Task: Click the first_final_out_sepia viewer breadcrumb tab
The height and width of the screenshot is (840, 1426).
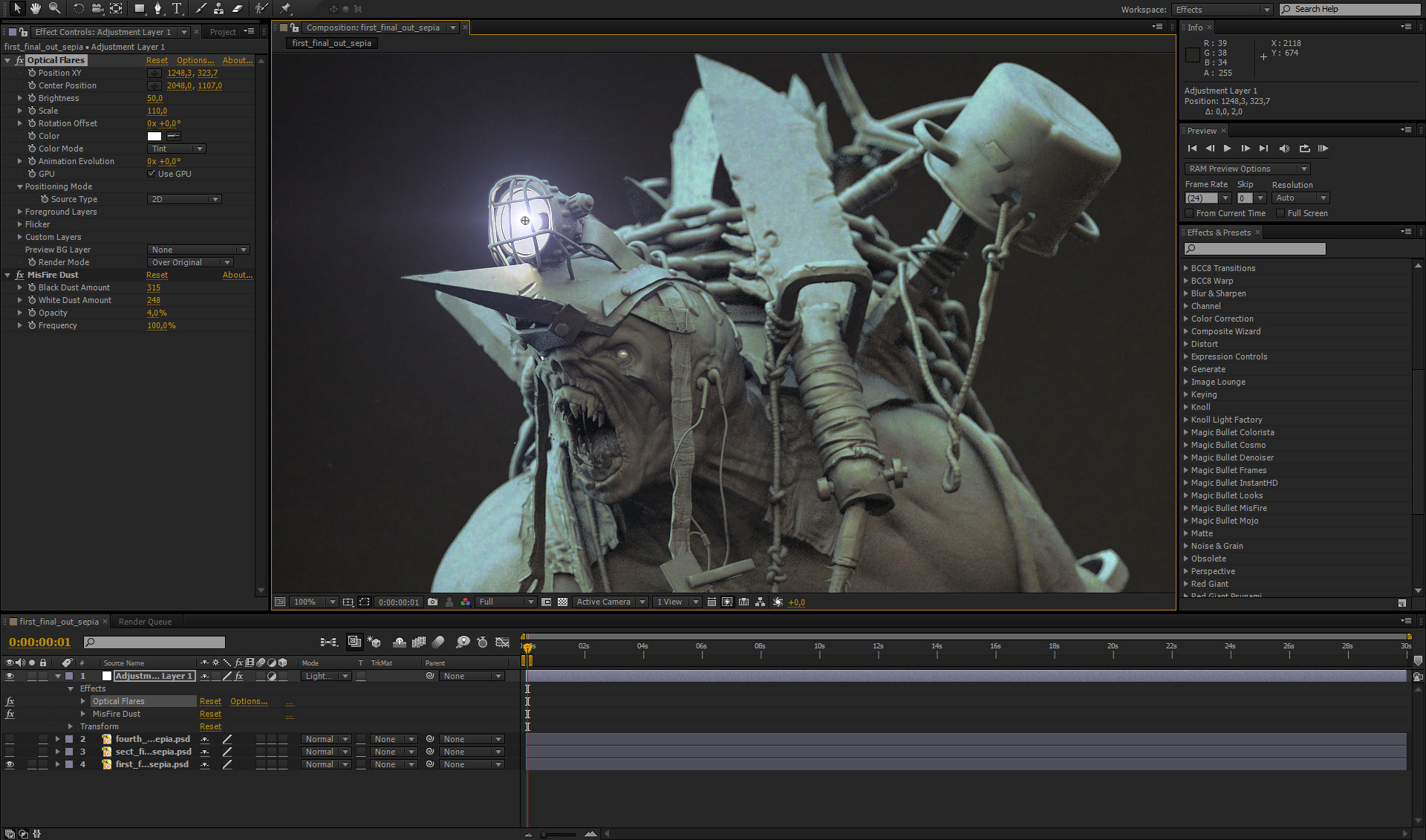Action: pyautogui.click(x=332, y=43)
